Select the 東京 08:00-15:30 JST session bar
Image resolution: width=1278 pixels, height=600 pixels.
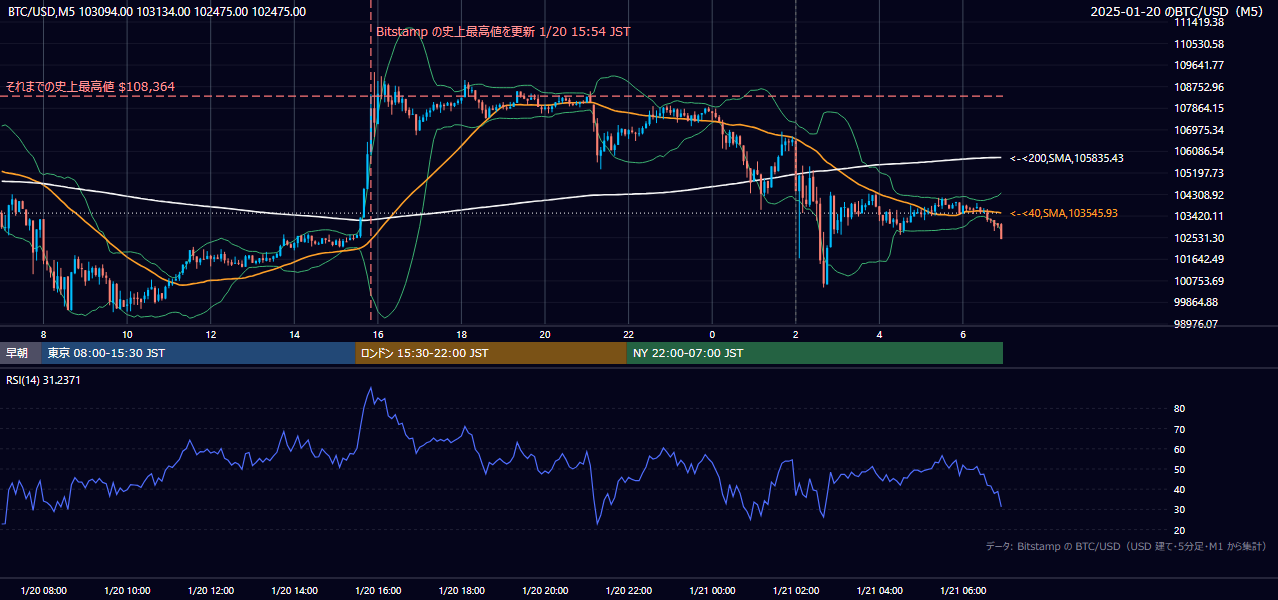tap(198, 353)
